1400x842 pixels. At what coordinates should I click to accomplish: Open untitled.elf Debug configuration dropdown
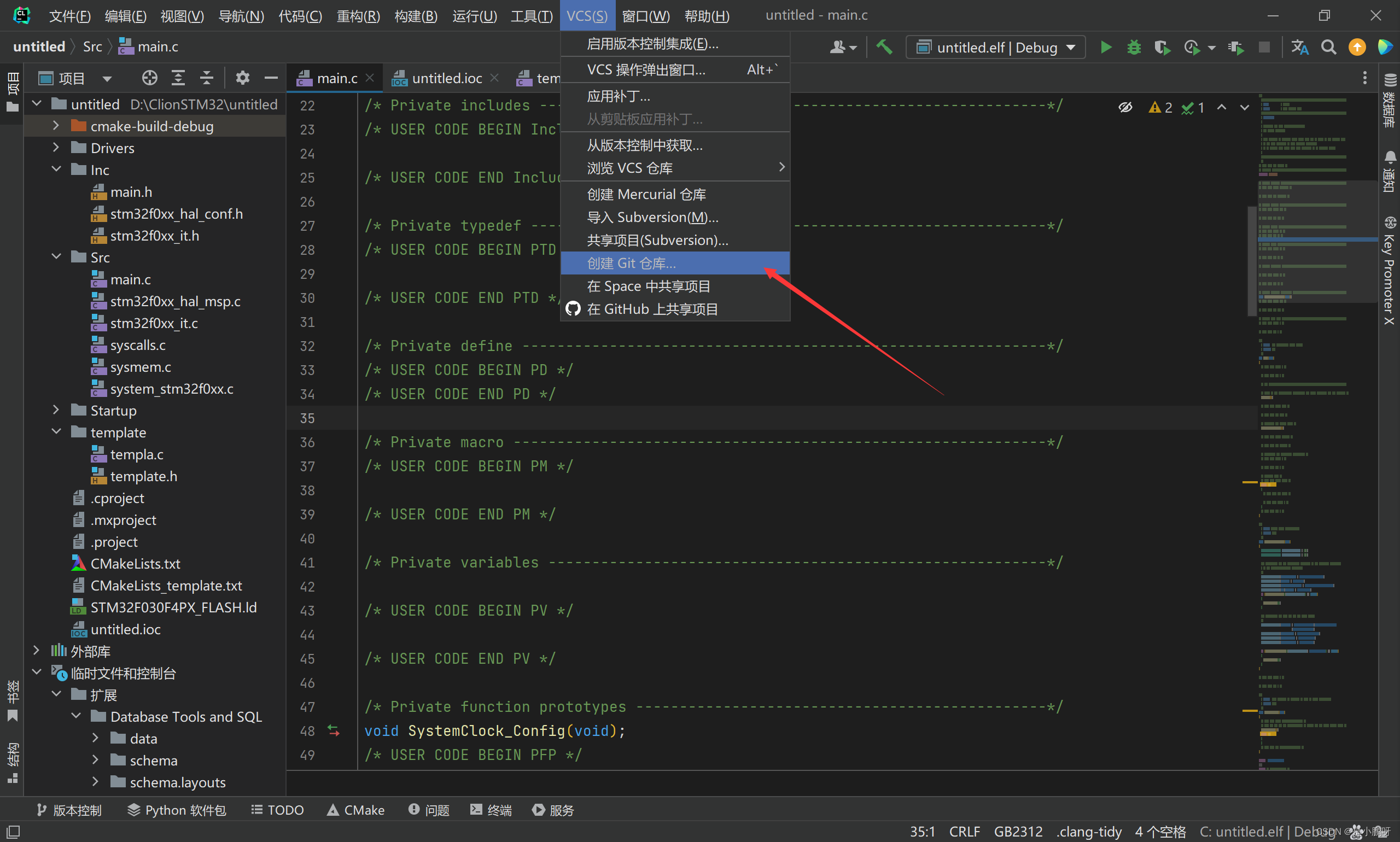tap(996, 47)
